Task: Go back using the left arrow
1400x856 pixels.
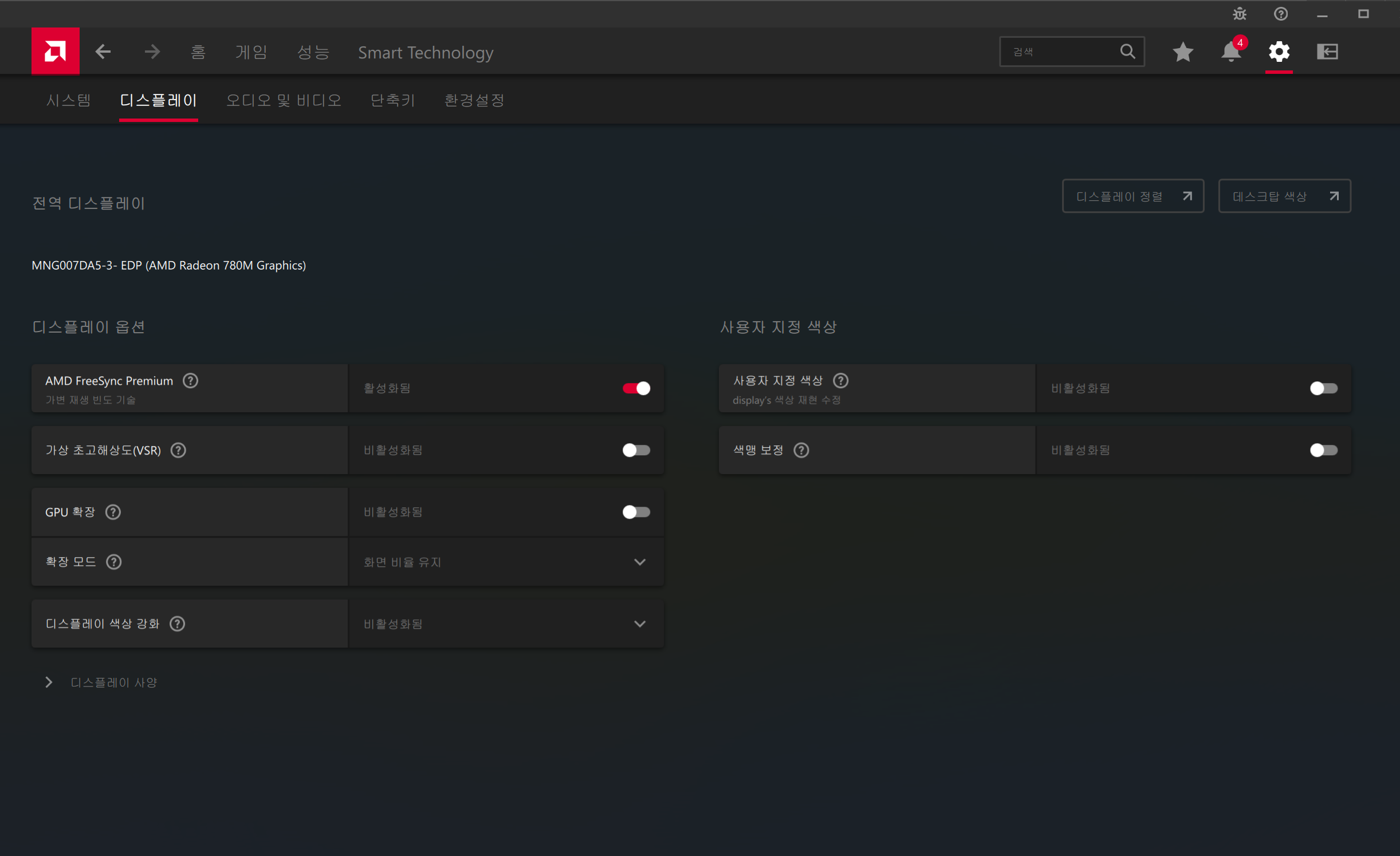Action: tap(103, 52)
